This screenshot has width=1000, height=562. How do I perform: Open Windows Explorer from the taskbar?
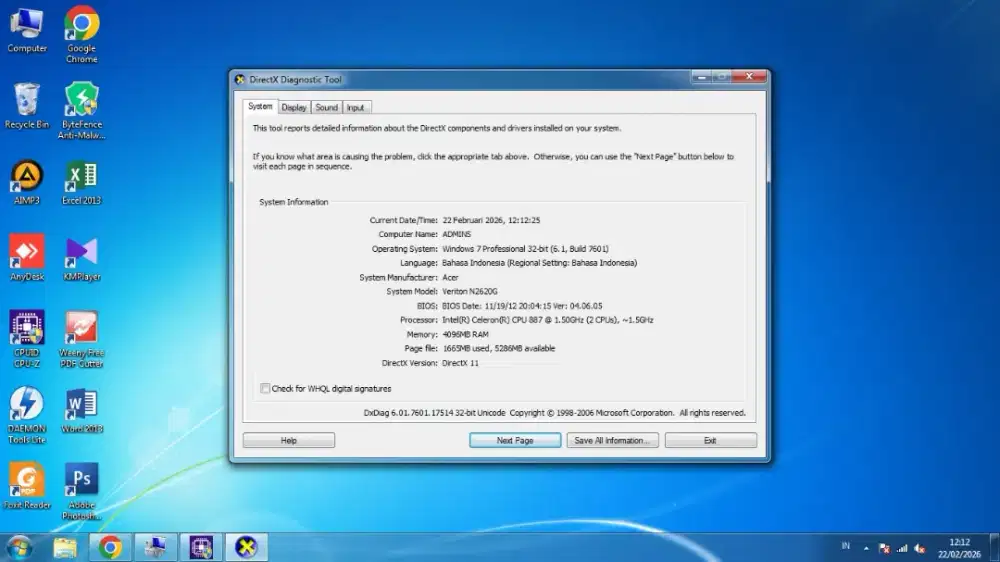pos(64,547)
